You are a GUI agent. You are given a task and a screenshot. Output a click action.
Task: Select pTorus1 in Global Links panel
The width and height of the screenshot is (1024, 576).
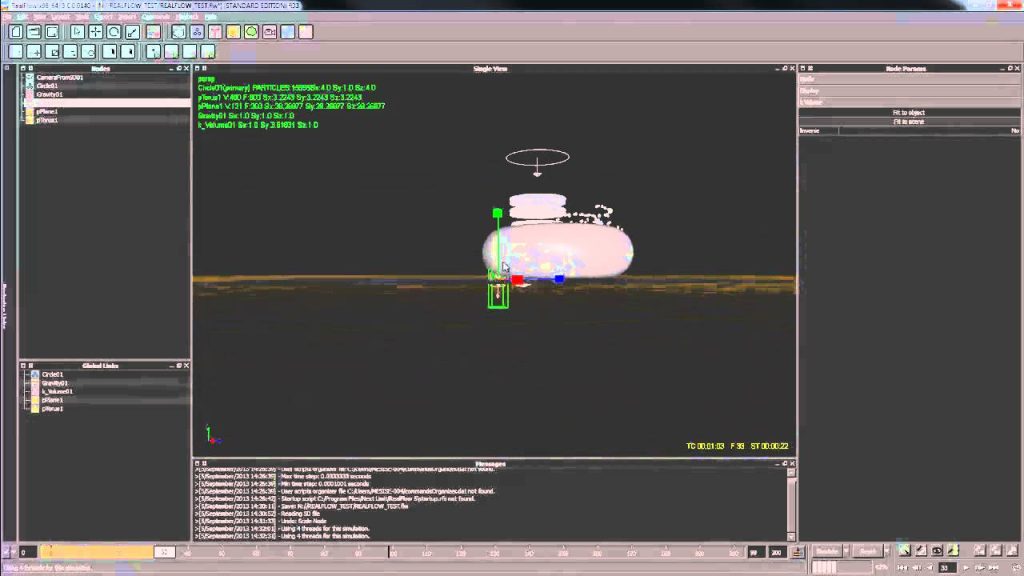pos(52,408)
